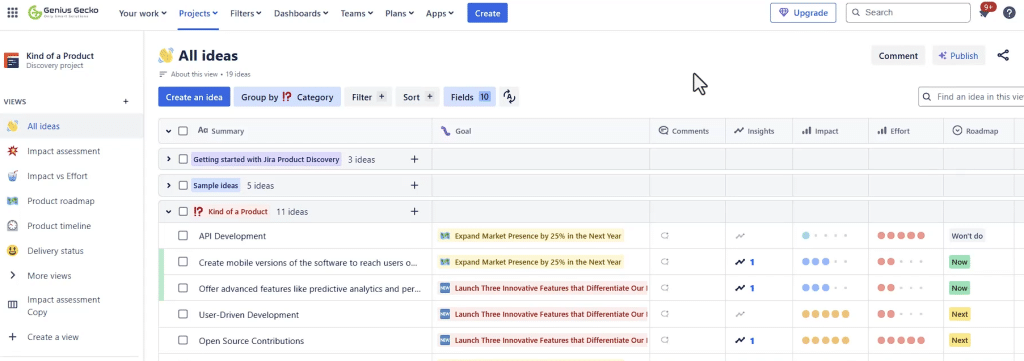Viewport: 1024px width, 361px height.
Task: Select the User-Driven Development row checkbox
Action: coord(184,314)
